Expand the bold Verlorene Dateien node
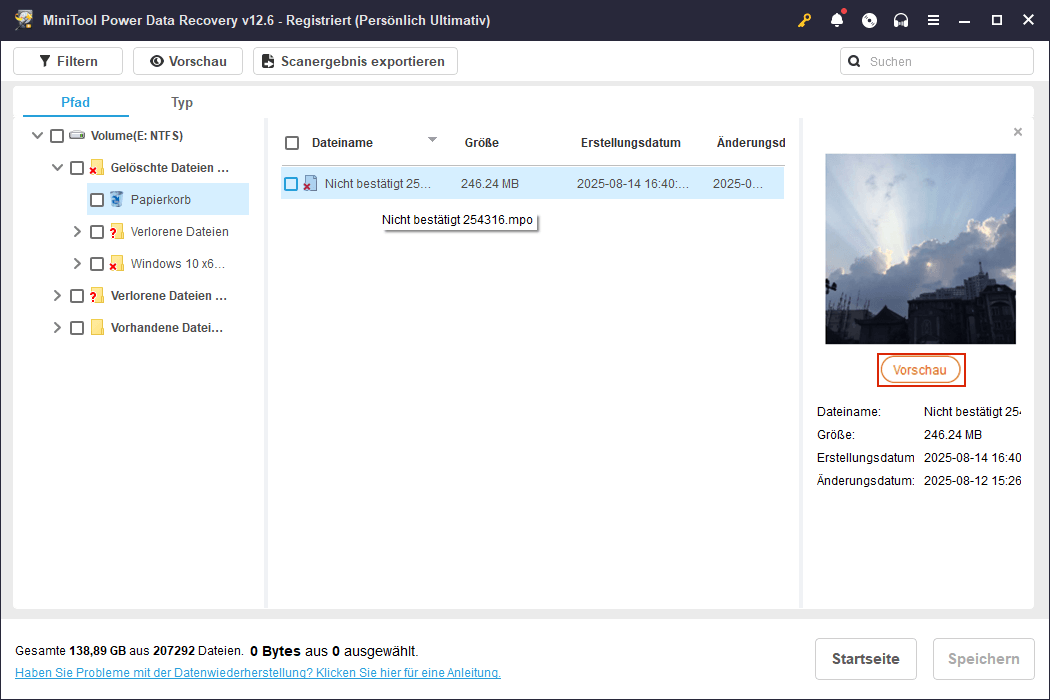 click(57, 295)
